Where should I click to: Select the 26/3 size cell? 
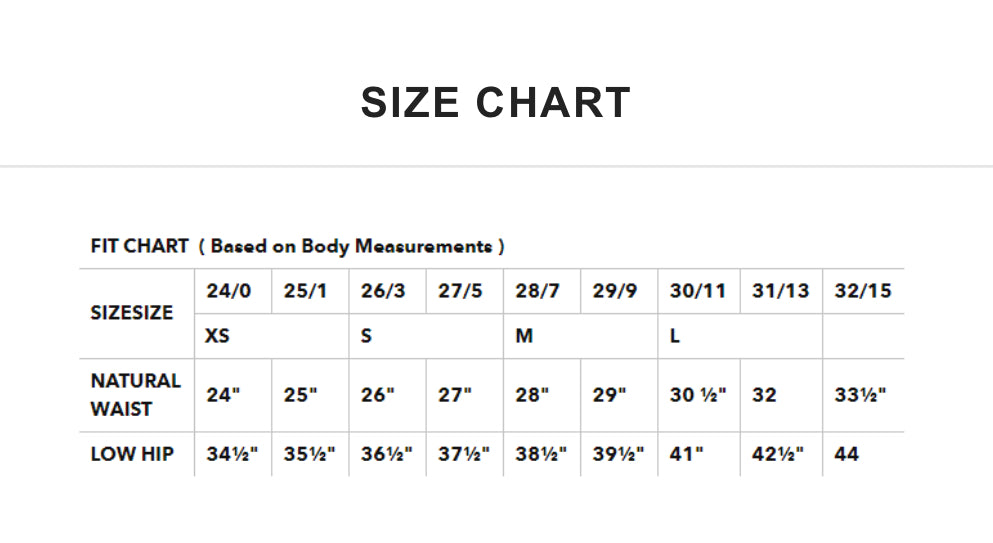(383, 292)
